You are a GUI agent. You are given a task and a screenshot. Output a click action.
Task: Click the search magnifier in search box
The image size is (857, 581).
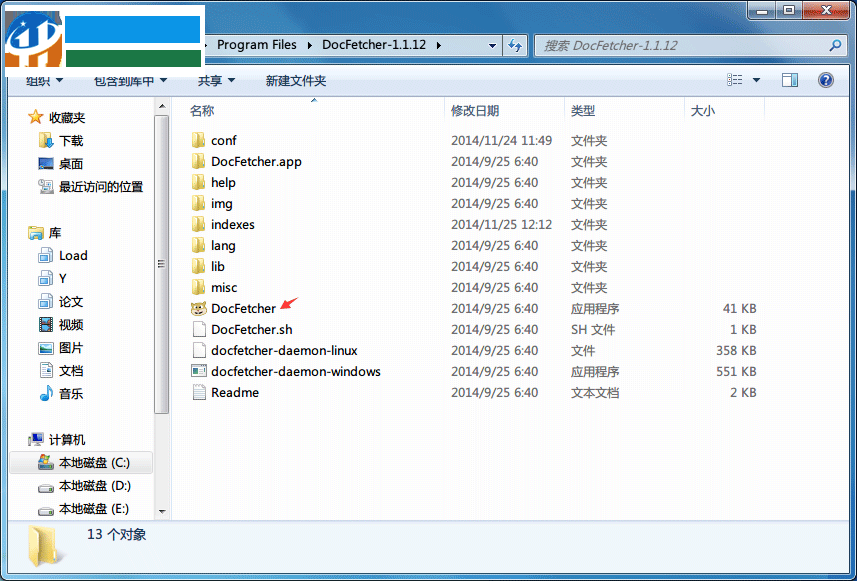[833, 45]
